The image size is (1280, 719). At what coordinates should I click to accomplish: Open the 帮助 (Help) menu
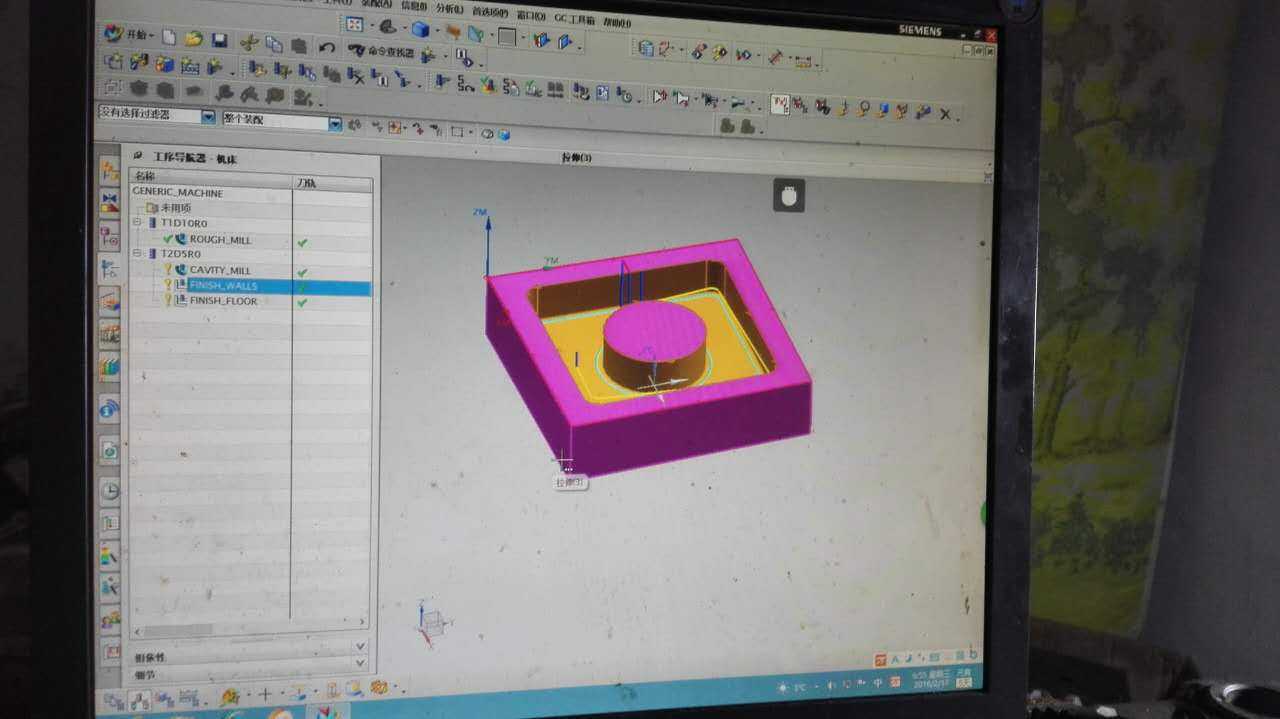pos(617,23)
